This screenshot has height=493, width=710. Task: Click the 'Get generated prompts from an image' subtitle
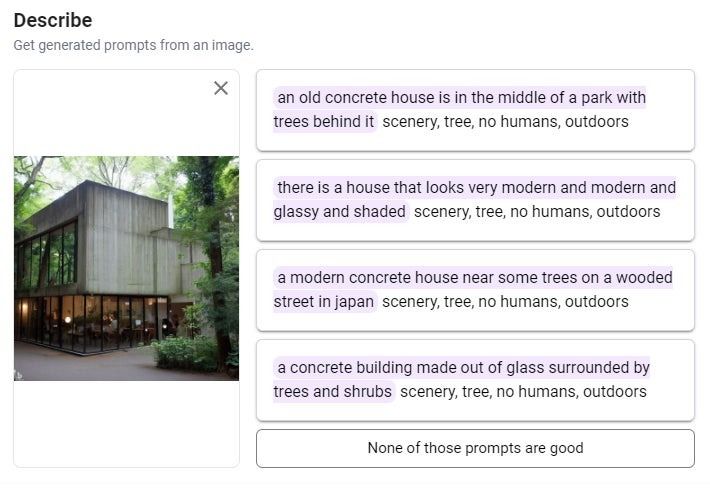point(133,45)
